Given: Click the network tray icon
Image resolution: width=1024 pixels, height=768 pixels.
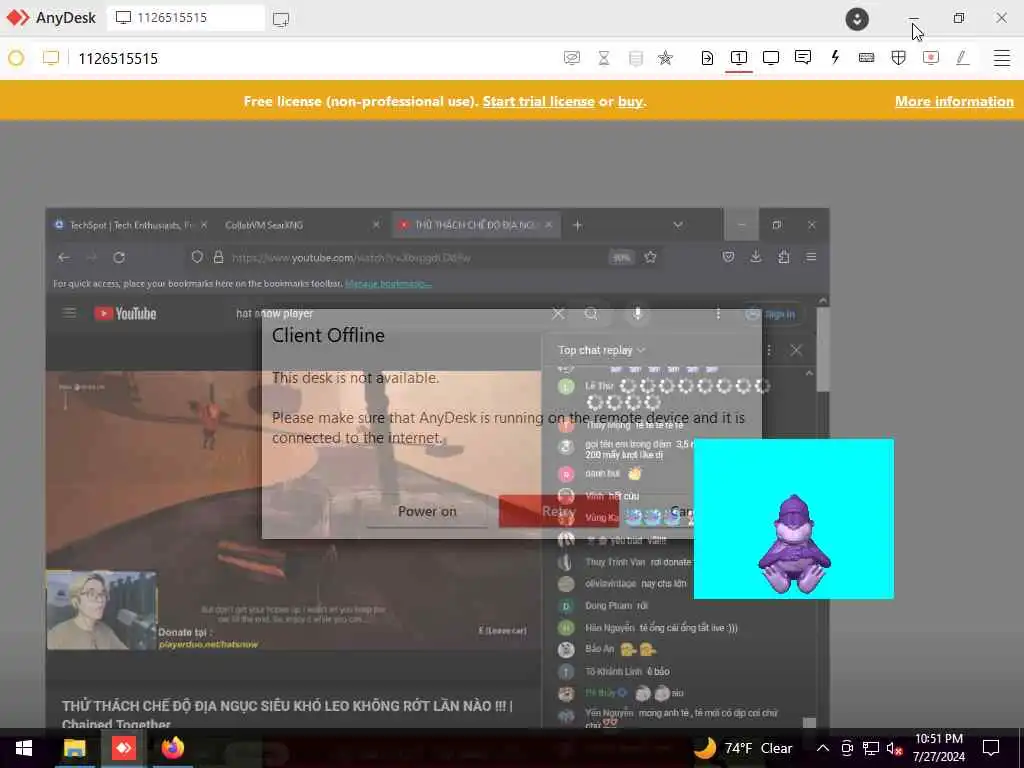Looking at the screenshot, I should (871, 748).
